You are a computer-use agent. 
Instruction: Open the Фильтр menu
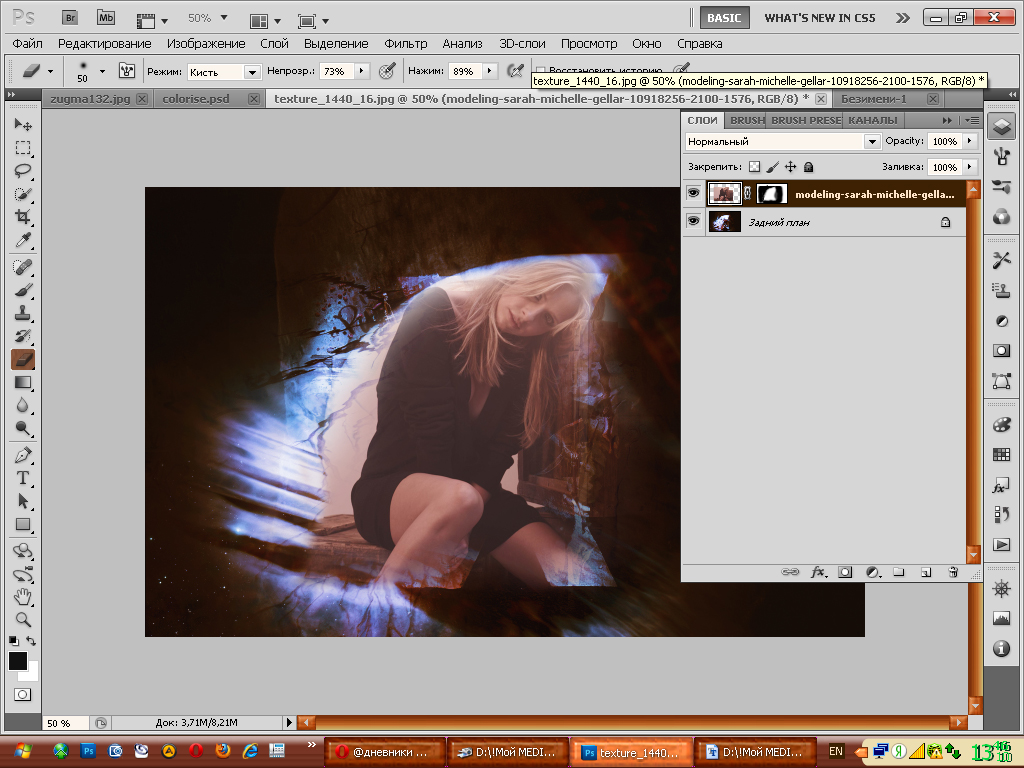tap(406, 44)
